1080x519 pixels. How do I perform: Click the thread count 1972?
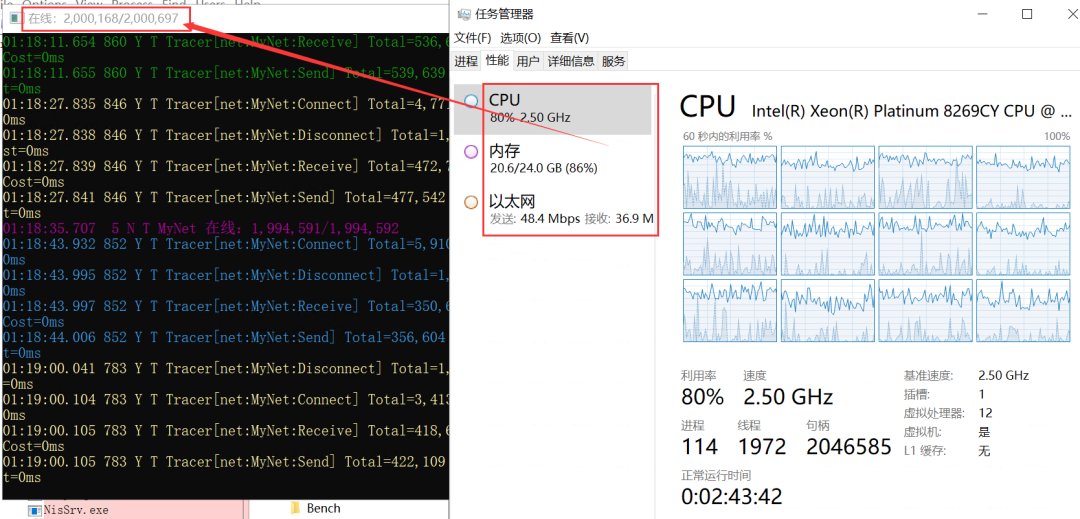click(x=762, y=447)
